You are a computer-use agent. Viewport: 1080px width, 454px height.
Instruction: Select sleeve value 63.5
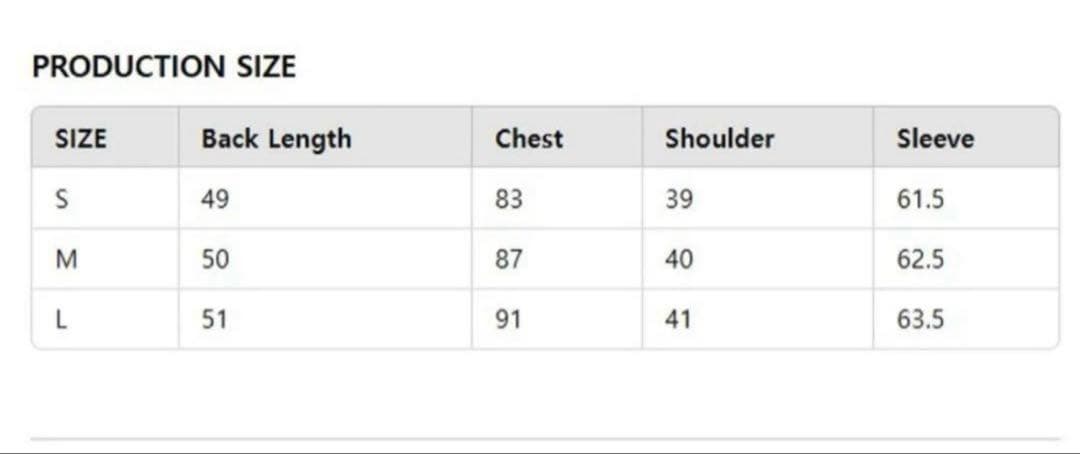(920, 320)
